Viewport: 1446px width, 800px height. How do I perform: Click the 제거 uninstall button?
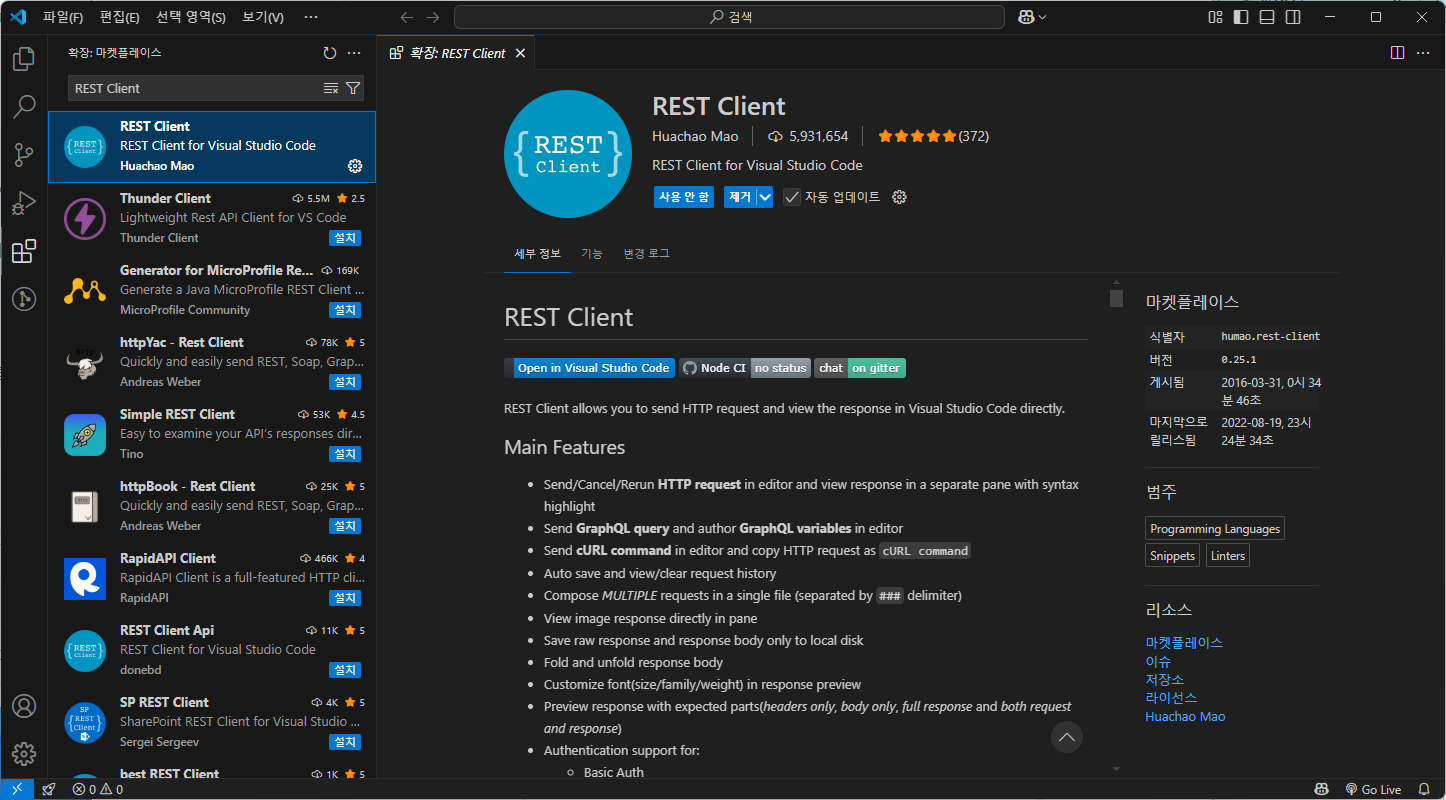(740, 197)
